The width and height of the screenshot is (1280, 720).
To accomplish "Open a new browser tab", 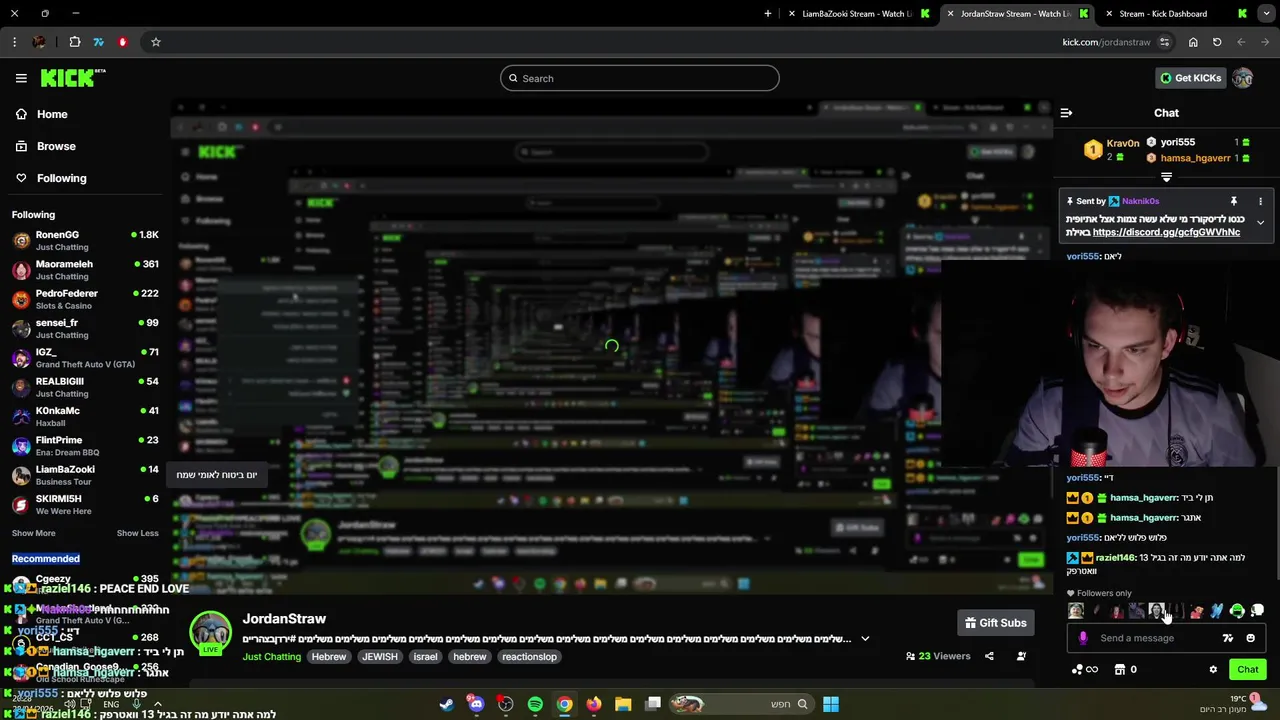I will tap(768, 14).
